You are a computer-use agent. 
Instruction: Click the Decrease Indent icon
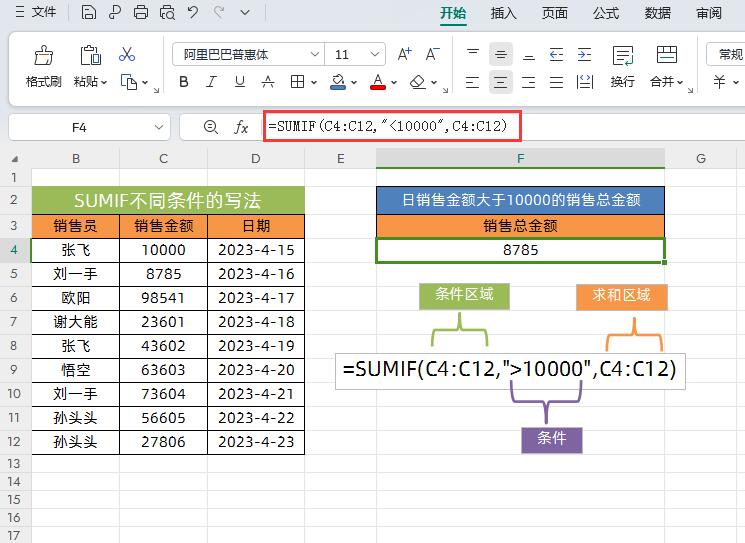click(556, 54)
